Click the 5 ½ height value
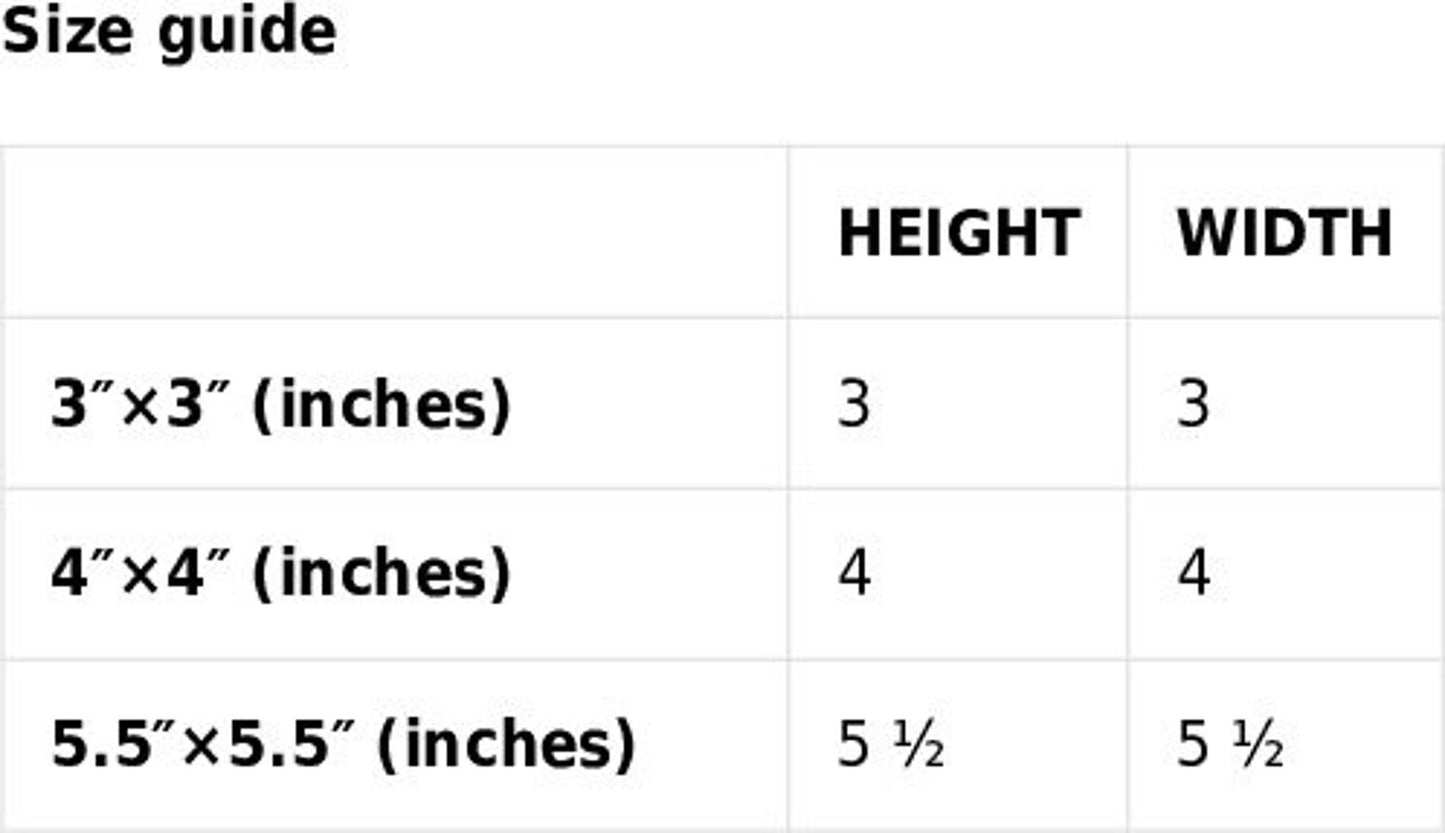This screenshot has height=833, width=1445. point(890,746)
